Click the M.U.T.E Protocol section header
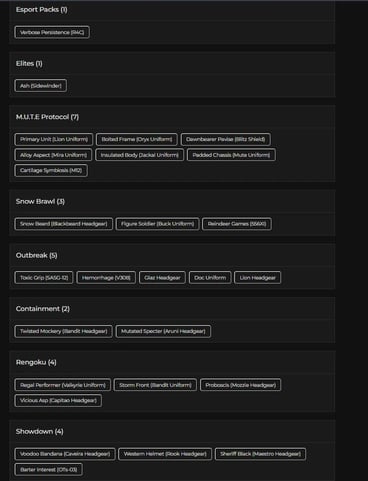 coord(47,117)
